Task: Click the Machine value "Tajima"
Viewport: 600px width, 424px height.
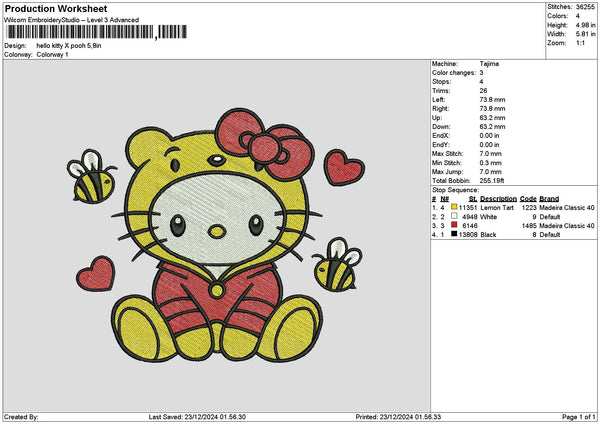Action: (489, 64)
